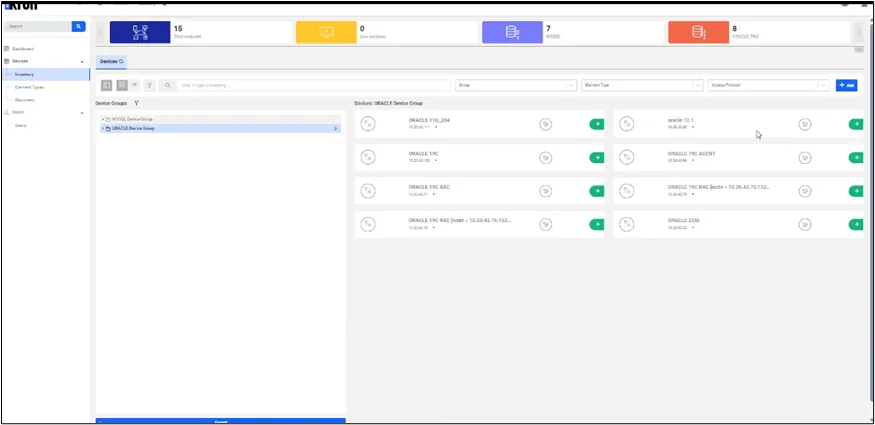The image size is (875, 425).
Task: Click the connection type icon on ORACLE 19C AGENT card
Action: coord(805,158)
